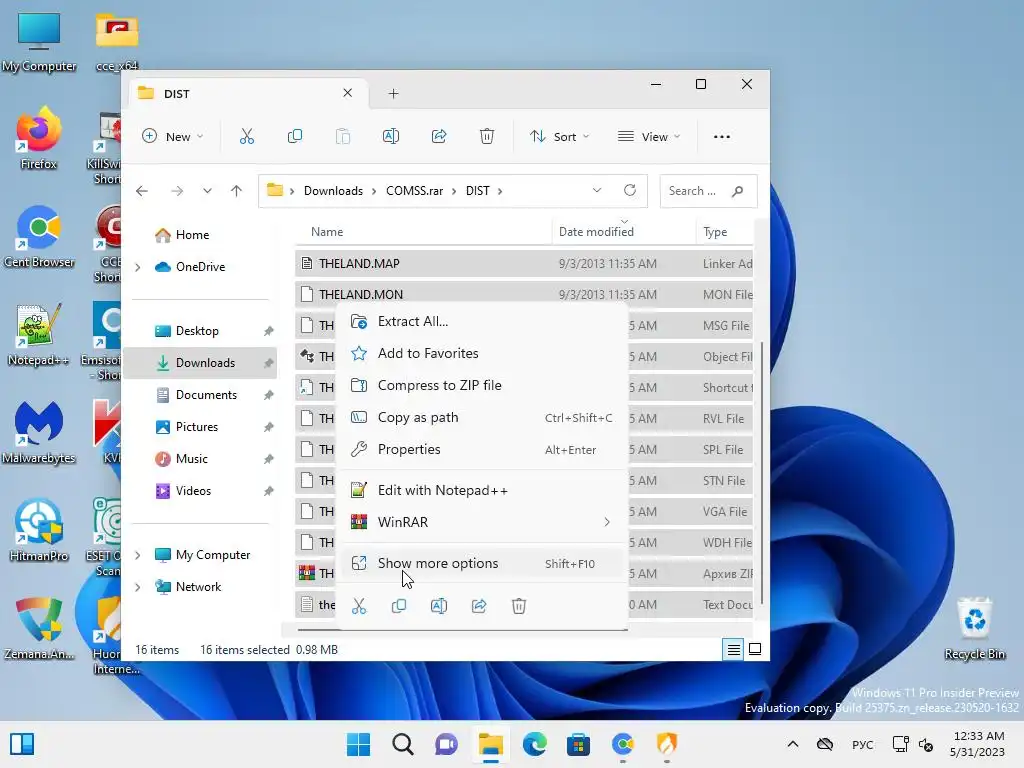Open recent locations chevron next to forward arrow
The image size is (1024, 768).
pos(207,191)
